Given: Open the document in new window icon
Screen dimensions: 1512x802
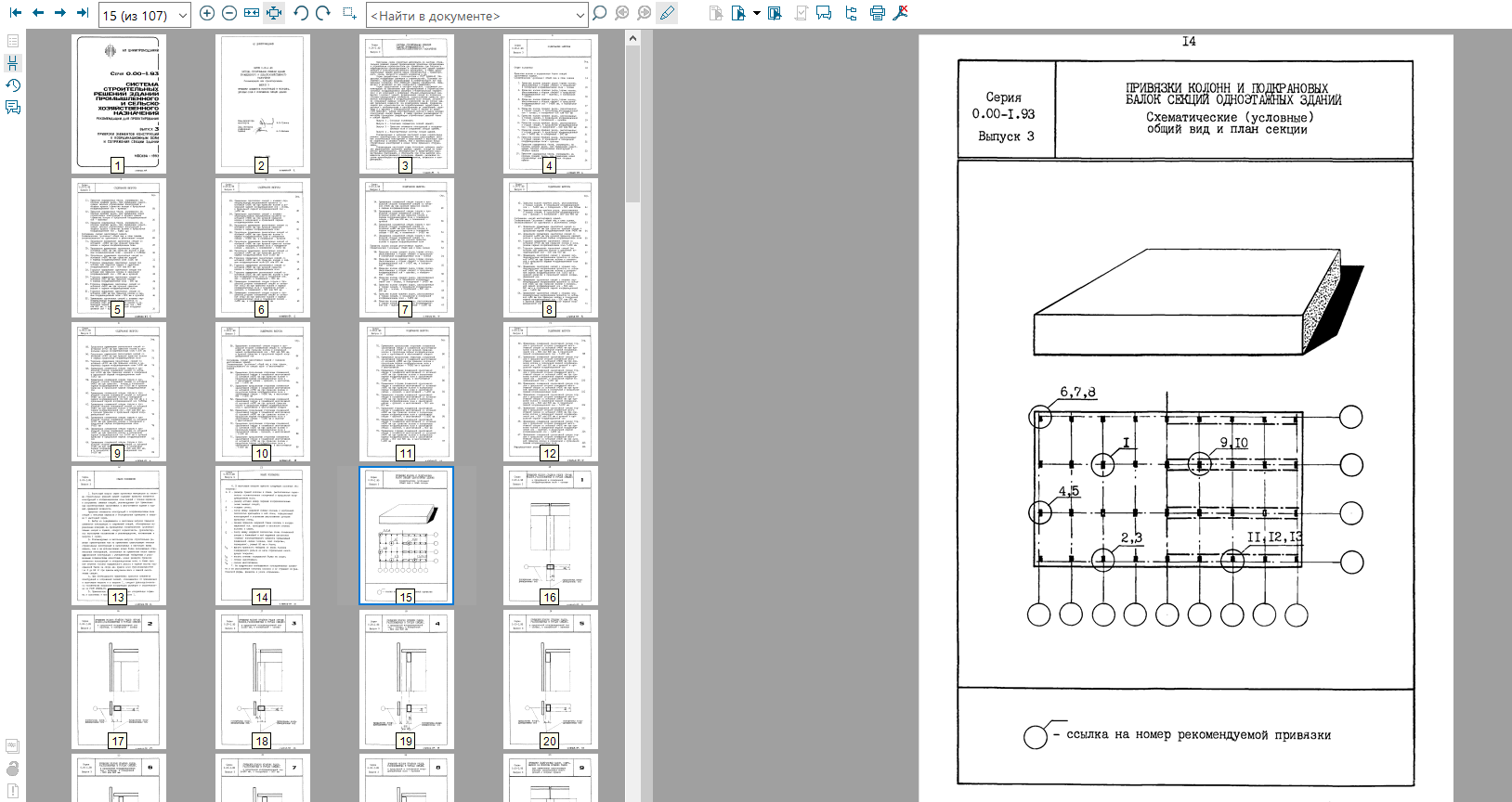Looking at the screenshot, I should point(776,13).
